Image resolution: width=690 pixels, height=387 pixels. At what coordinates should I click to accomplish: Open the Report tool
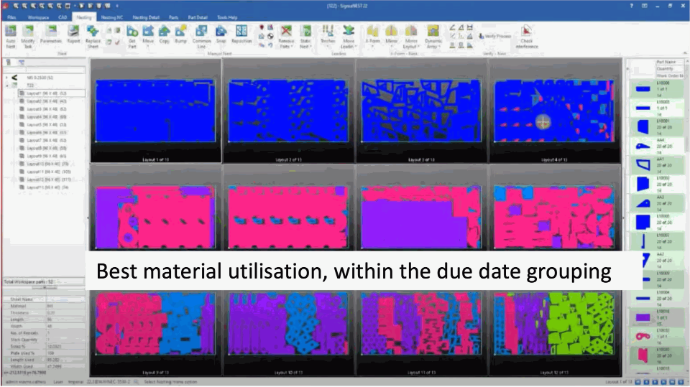coord(73,35)
